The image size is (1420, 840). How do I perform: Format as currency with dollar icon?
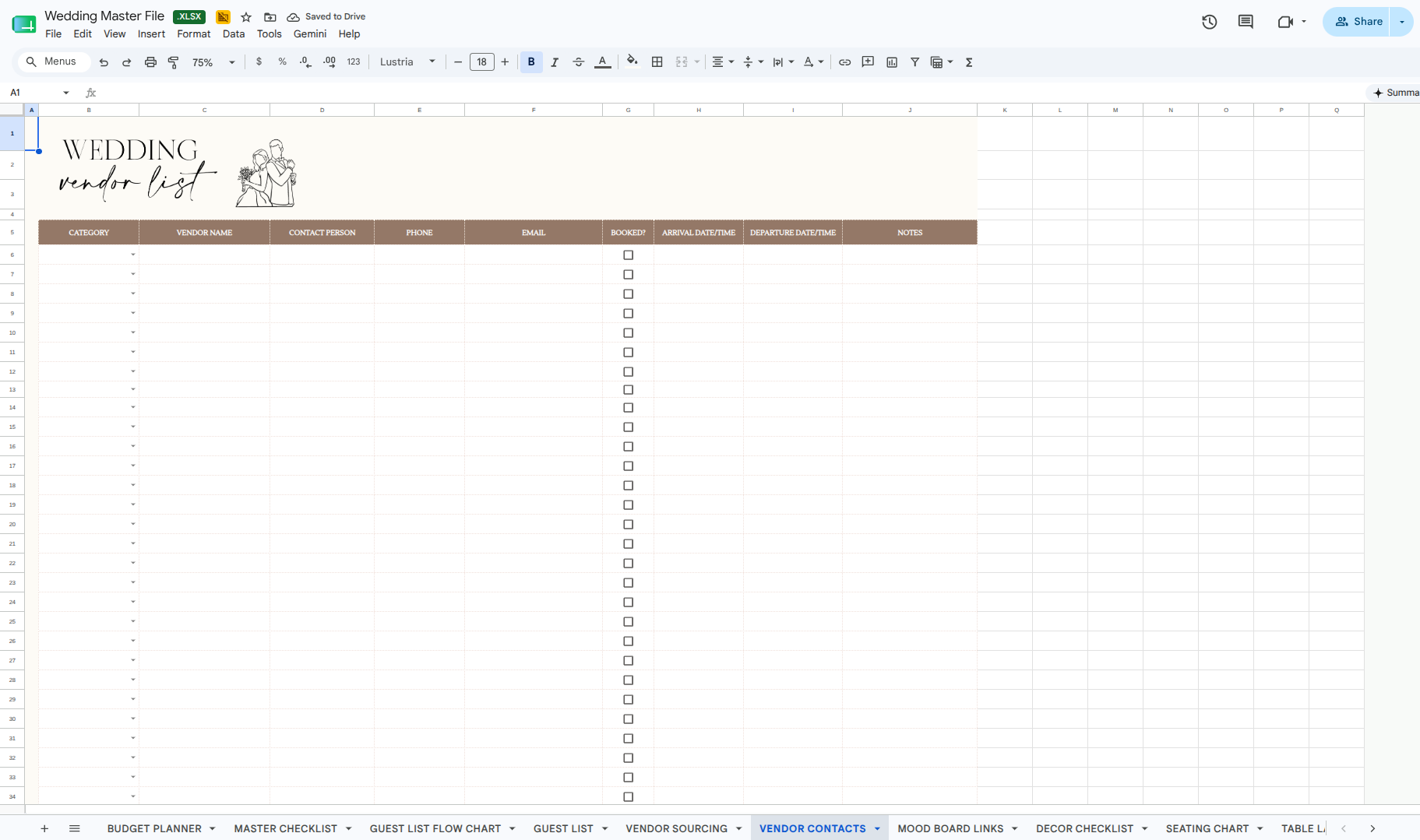pyautogui.click(x=259, y=62)
